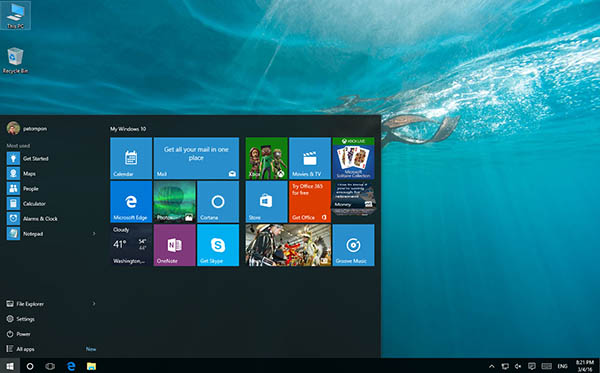Open touch keyboard tray icon
The width and height of the screenshot is (600, 373).
(x=546, y=366)
